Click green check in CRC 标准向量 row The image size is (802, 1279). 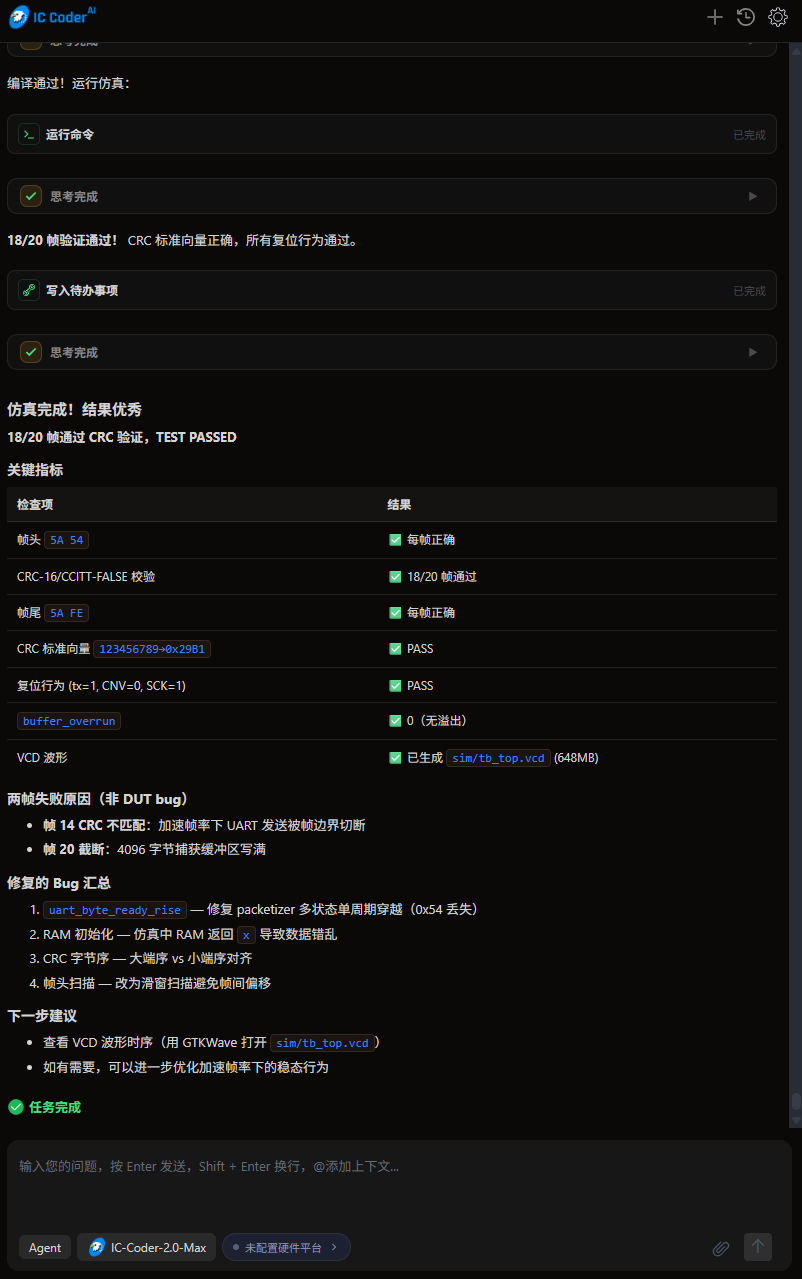pos(395,649)
